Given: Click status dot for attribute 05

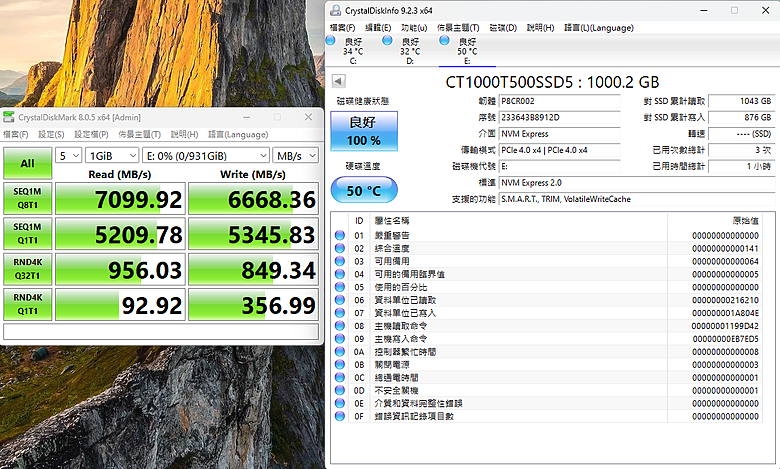Looking at the screenshot, I should [340, 287].
